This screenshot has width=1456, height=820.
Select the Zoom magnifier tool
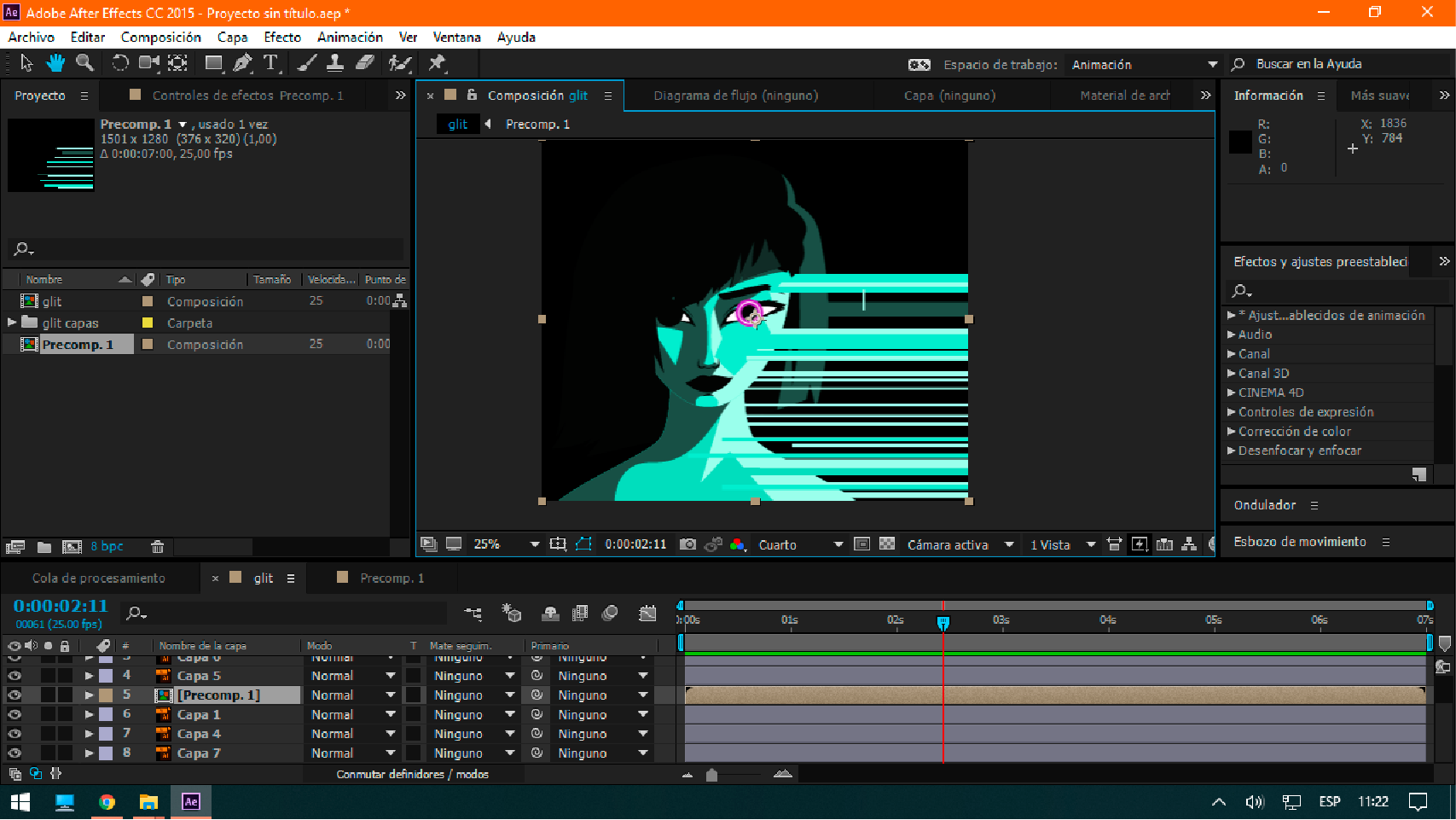(x=84, y=62)
